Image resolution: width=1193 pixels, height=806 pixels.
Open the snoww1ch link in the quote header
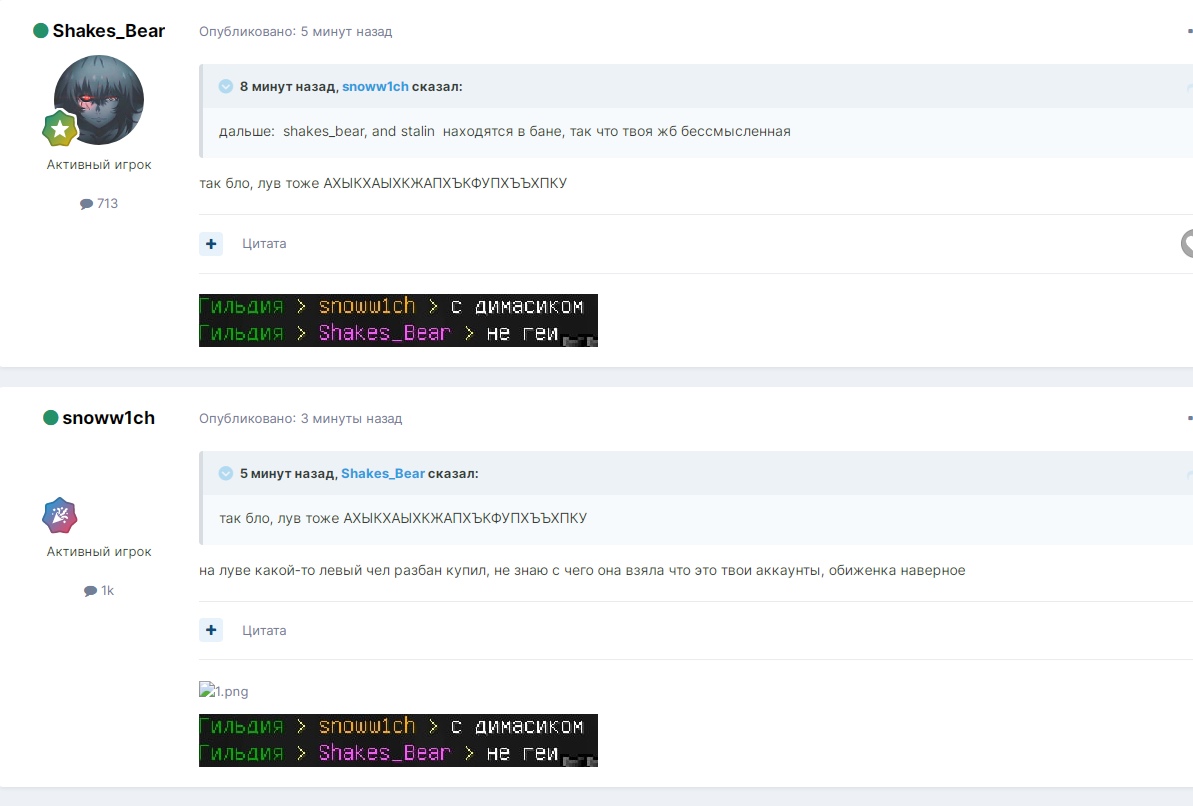click(375, 87)
